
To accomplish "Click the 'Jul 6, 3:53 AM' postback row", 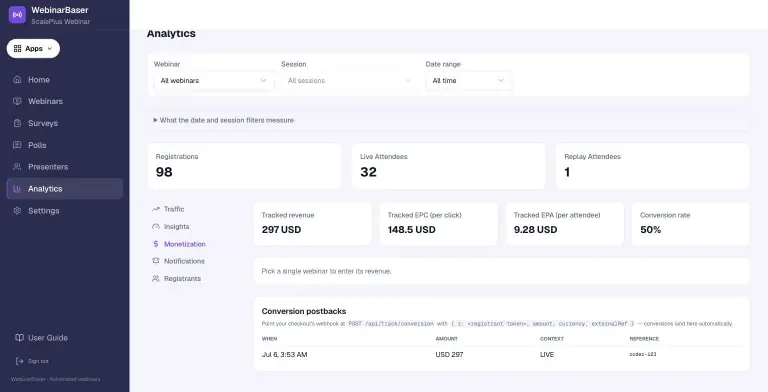I will coord(502,354).
